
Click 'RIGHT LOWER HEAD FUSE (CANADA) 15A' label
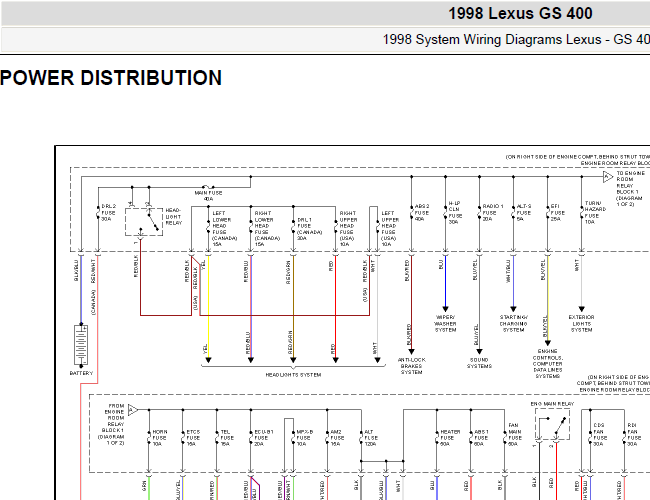(x=267, y=229)
